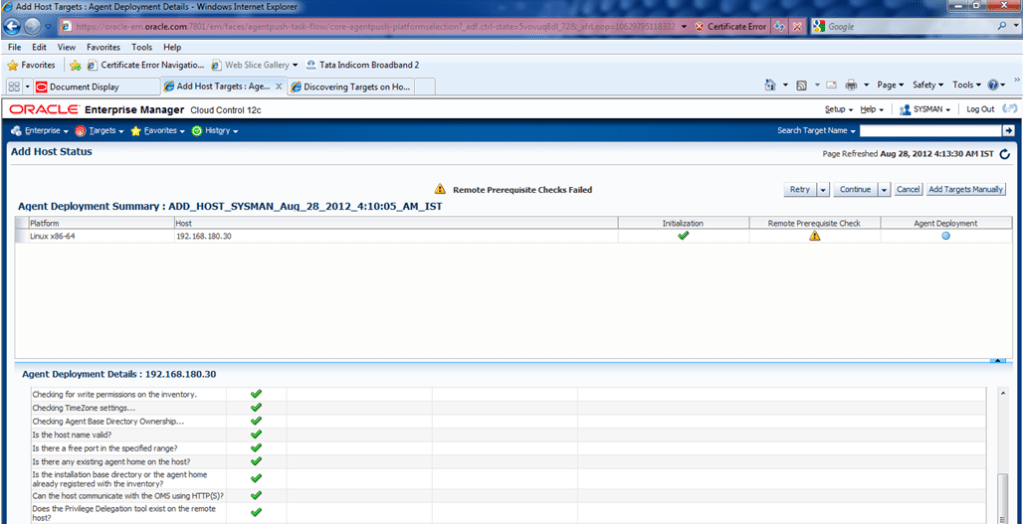This screenshot has height=524, width=1024.
Task: Click the Search Target Name input field
Action: coord(930,131)
